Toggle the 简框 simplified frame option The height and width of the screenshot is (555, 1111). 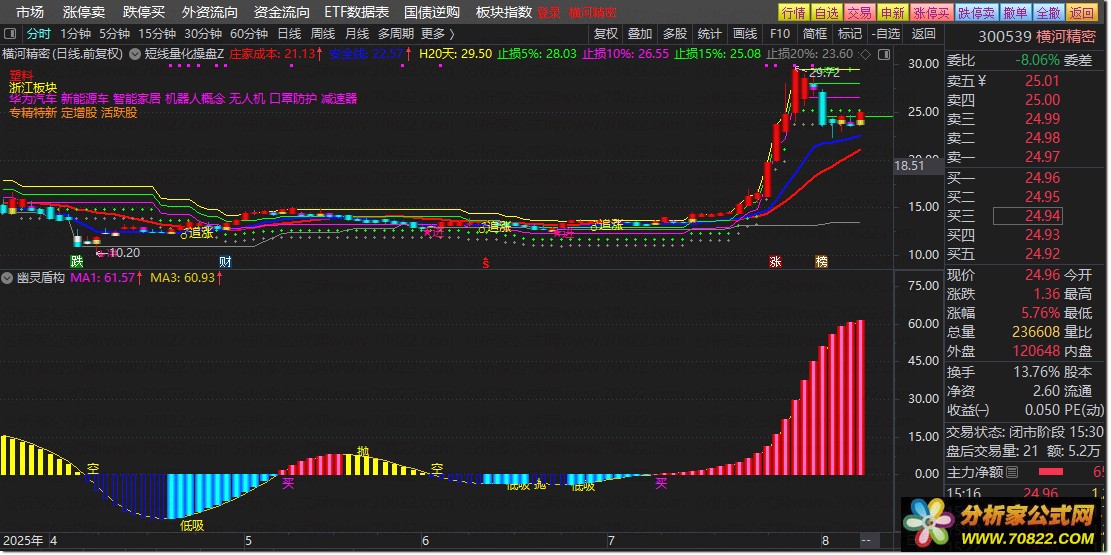pyautogui.click(x=815, y=33)
